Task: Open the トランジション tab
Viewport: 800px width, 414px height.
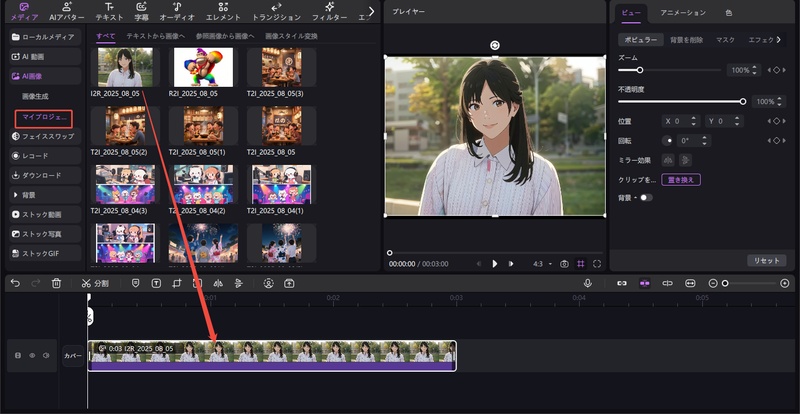Action: [277, 12]
